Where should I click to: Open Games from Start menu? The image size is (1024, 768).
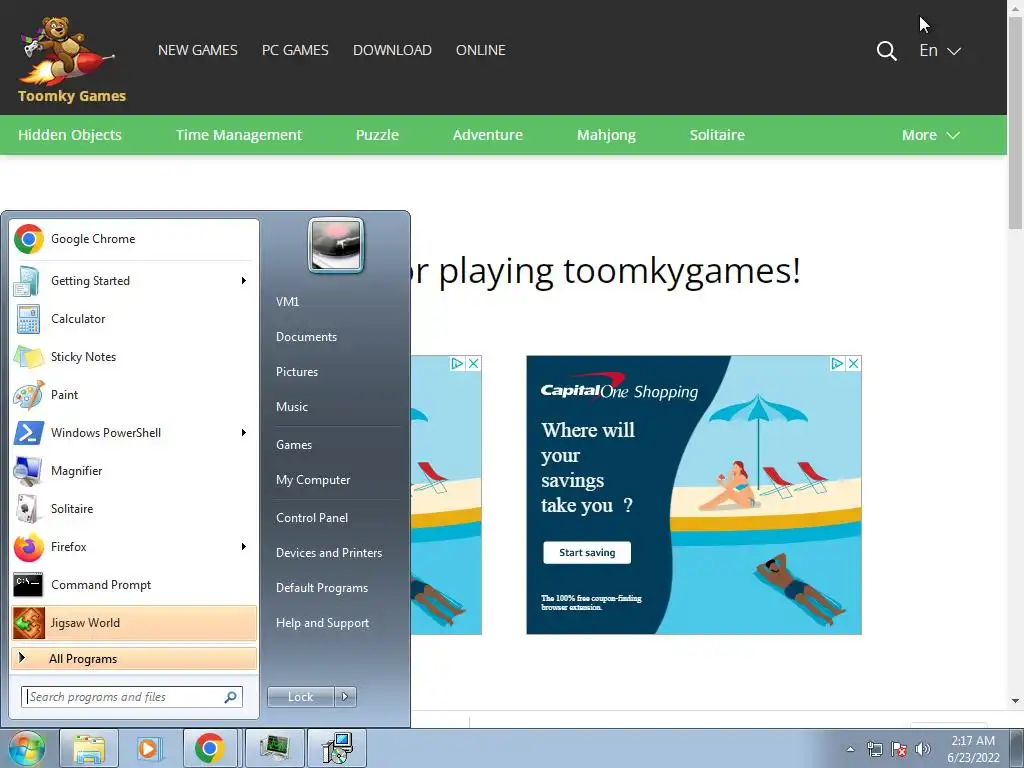[294, 445]
